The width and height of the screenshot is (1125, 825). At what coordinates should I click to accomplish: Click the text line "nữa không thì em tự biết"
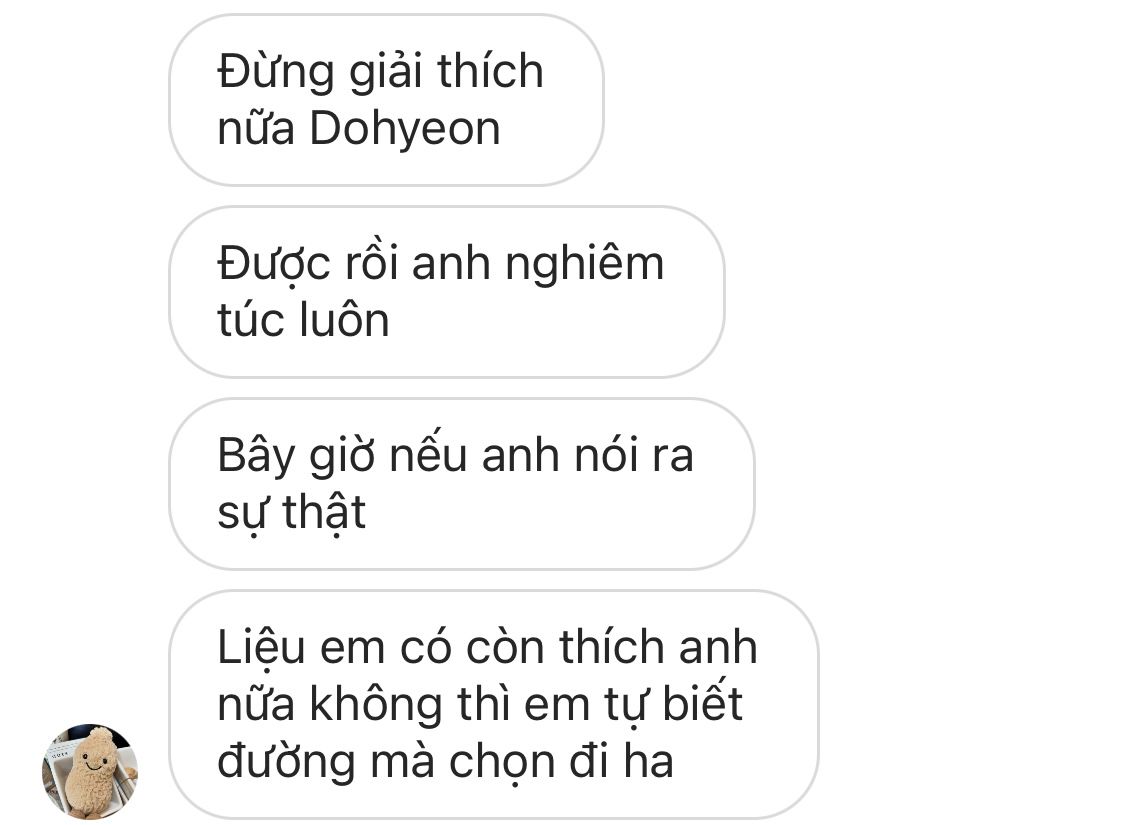(x=479, y=704)
